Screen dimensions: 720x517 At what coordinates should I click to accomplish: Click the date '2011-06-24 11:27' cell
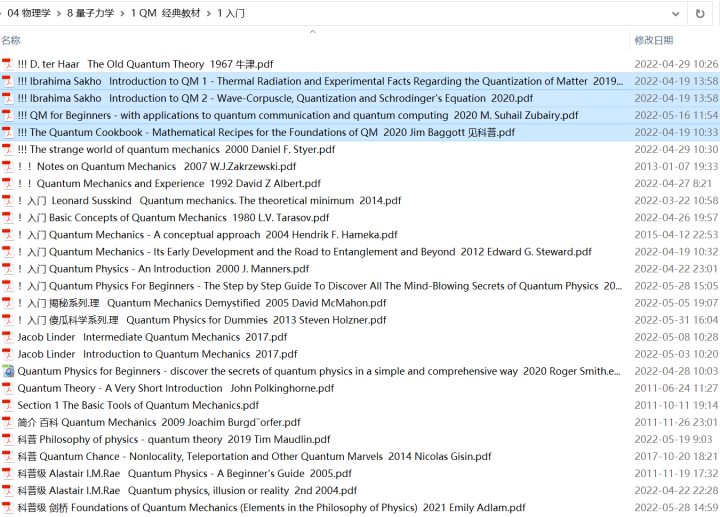[x=676, y=388]
